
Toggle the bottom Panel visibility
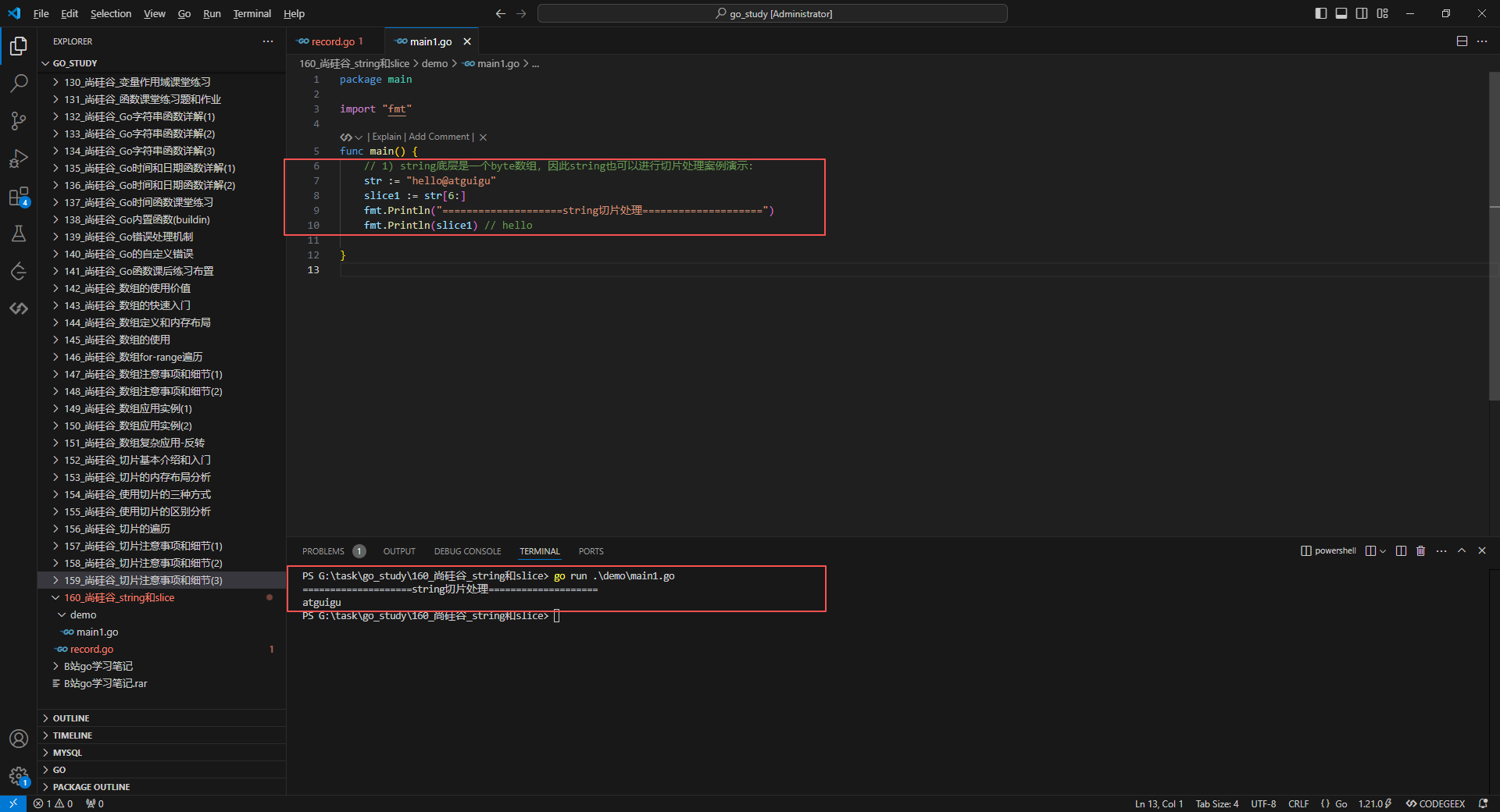1341,13
